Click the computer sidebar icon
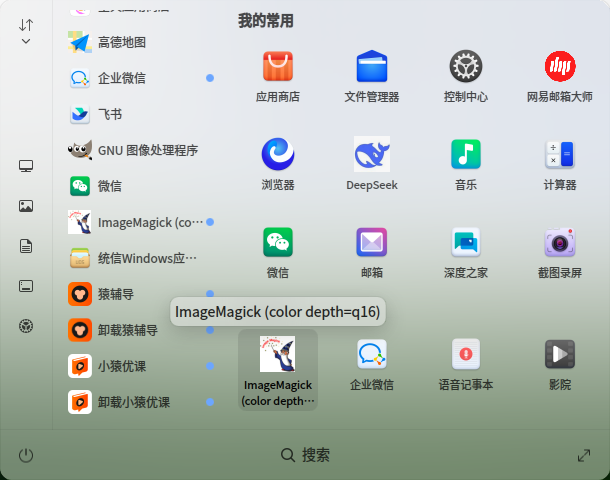The width and height of the screenshot is (610, 480). pos(26,166)
